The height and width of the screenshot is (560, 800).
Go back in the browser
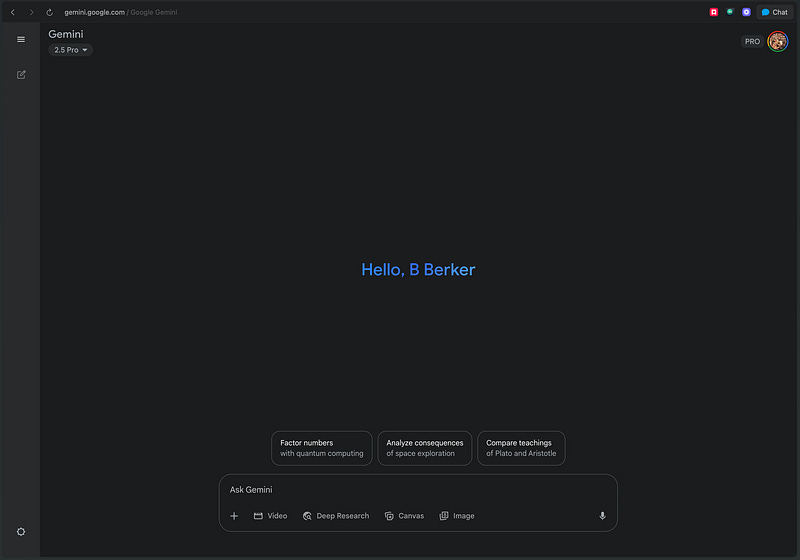click(x=13, y=12)
